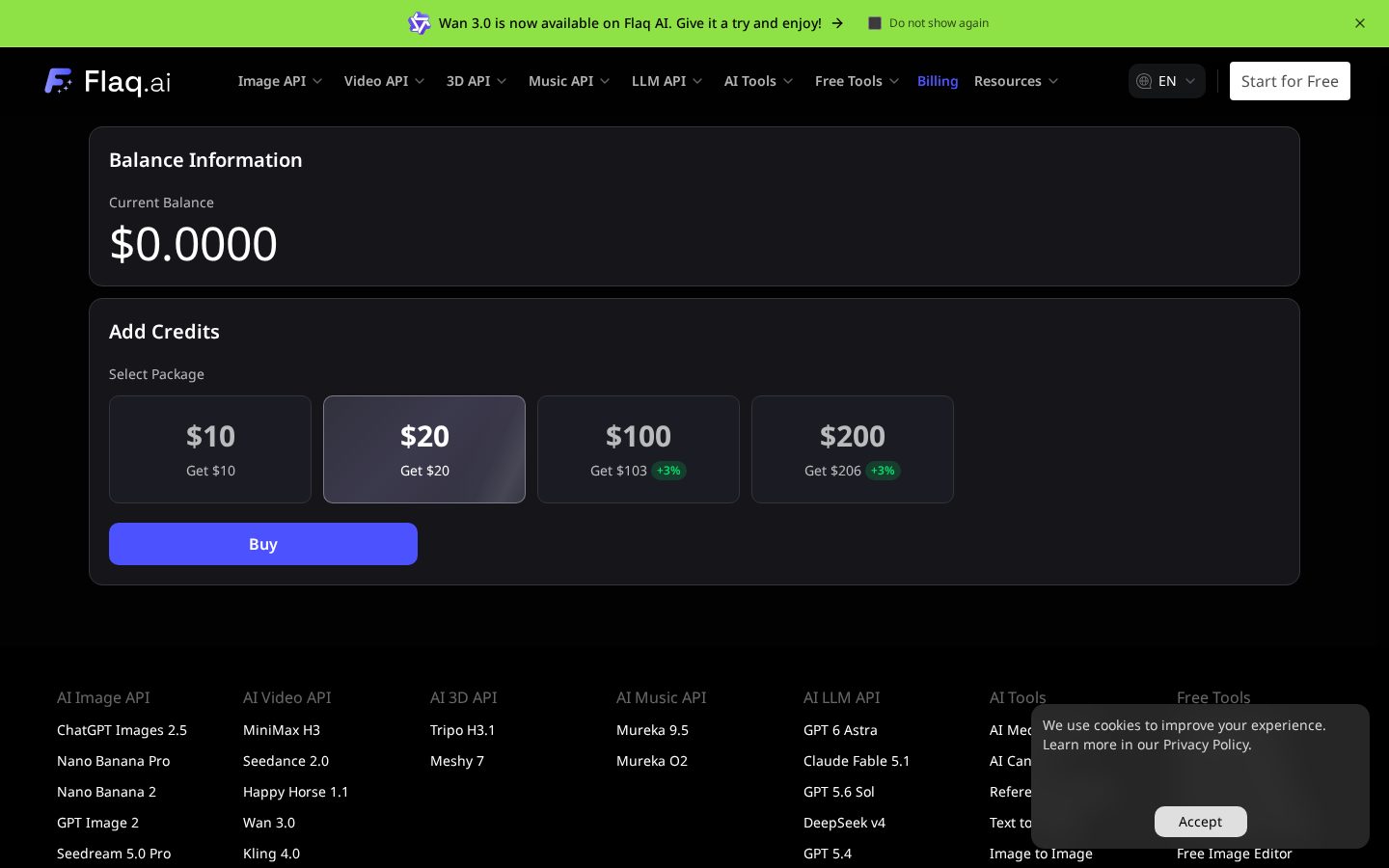
Task: Open the Seedance 2.0 link
Action: pos(286,761)
